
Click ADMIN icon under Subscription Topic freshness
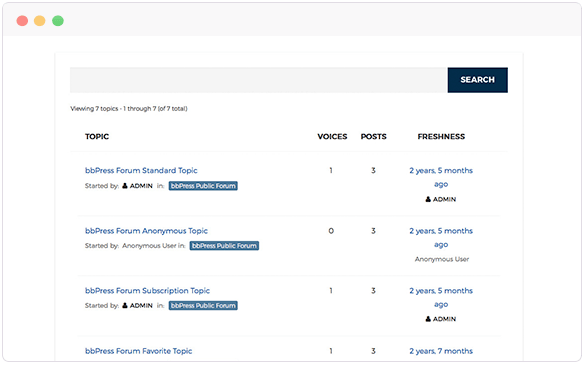428,319
